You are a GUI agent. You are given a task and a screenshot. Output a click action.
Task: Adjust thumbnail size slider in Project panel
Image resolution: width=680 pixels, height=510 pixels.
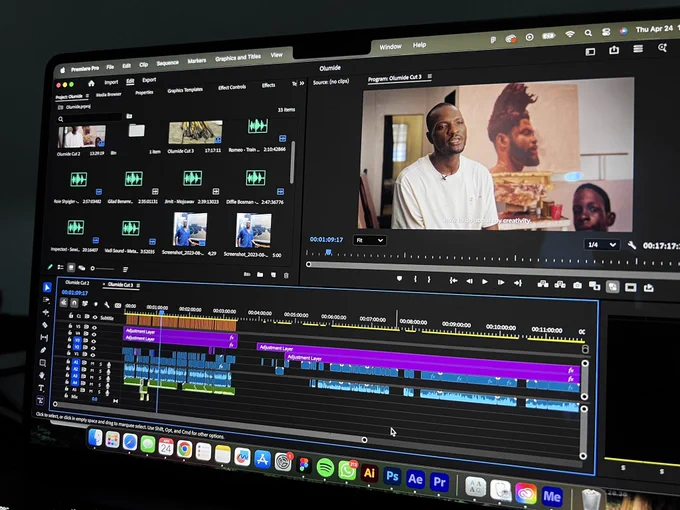pyautogui.click(x=101, y=268)
